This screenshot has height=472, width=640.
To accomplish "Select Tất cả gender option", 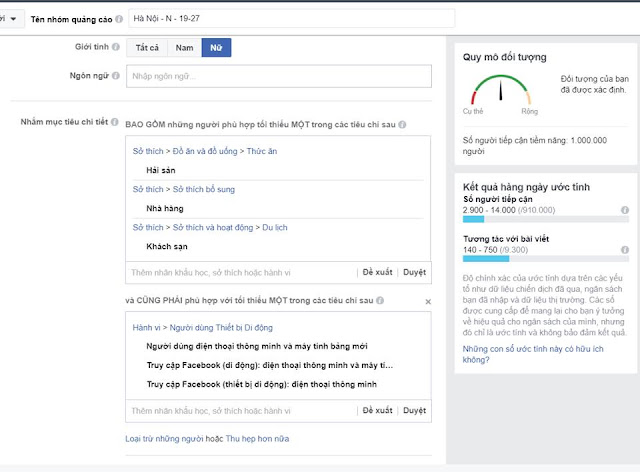I will (147, 48).
